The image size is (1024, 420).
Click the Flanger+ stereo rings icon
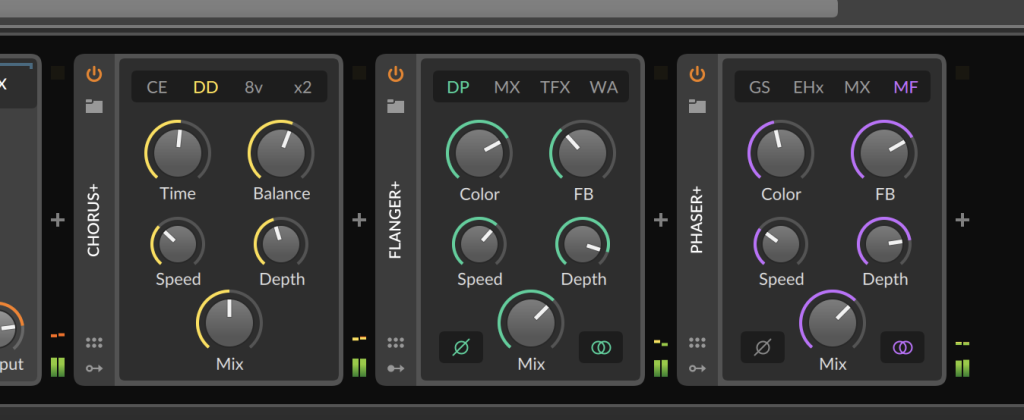click(x=600, y=347)
